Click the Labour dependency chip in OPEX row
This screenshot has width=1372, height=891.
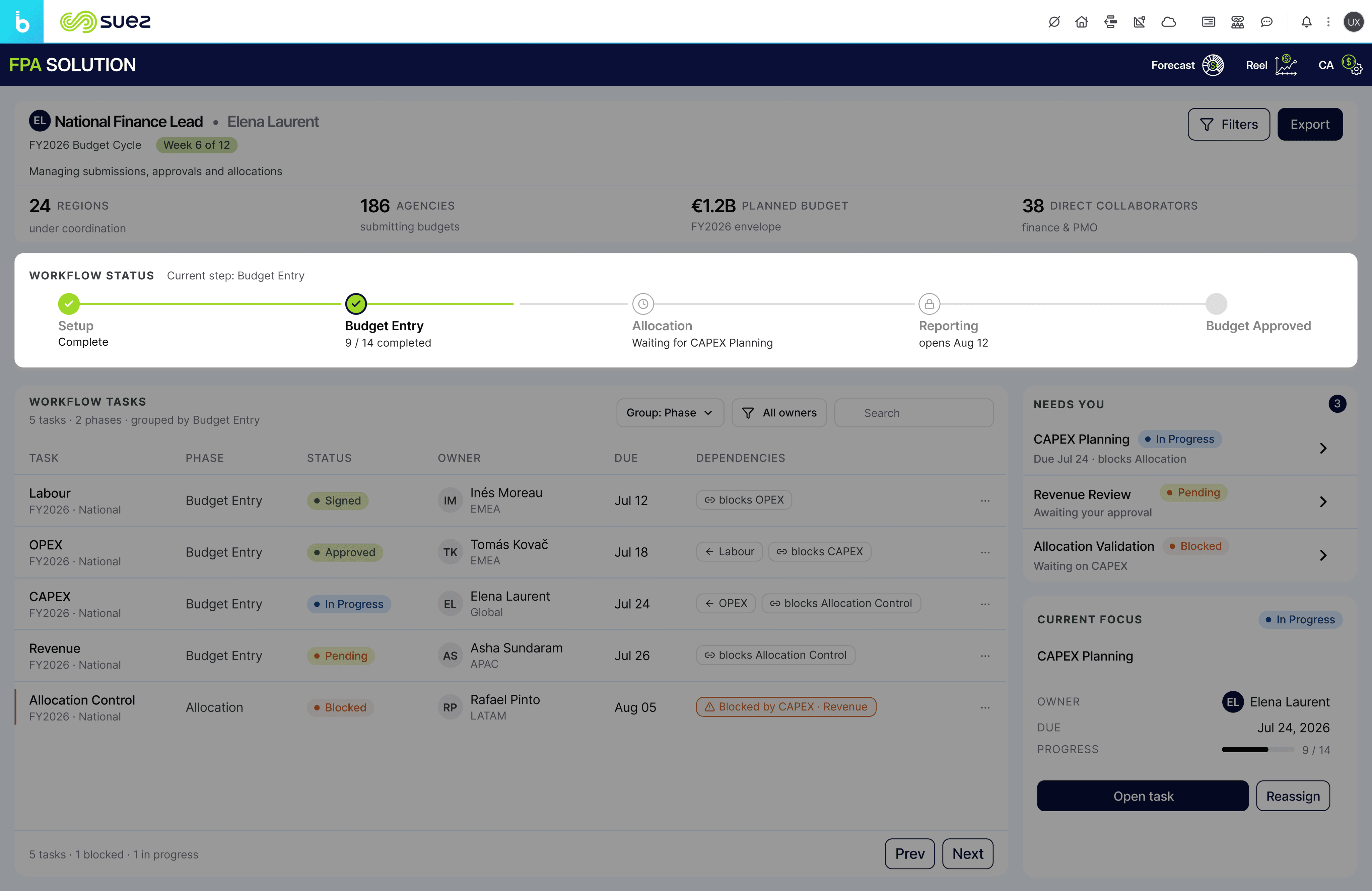(729, 552)
